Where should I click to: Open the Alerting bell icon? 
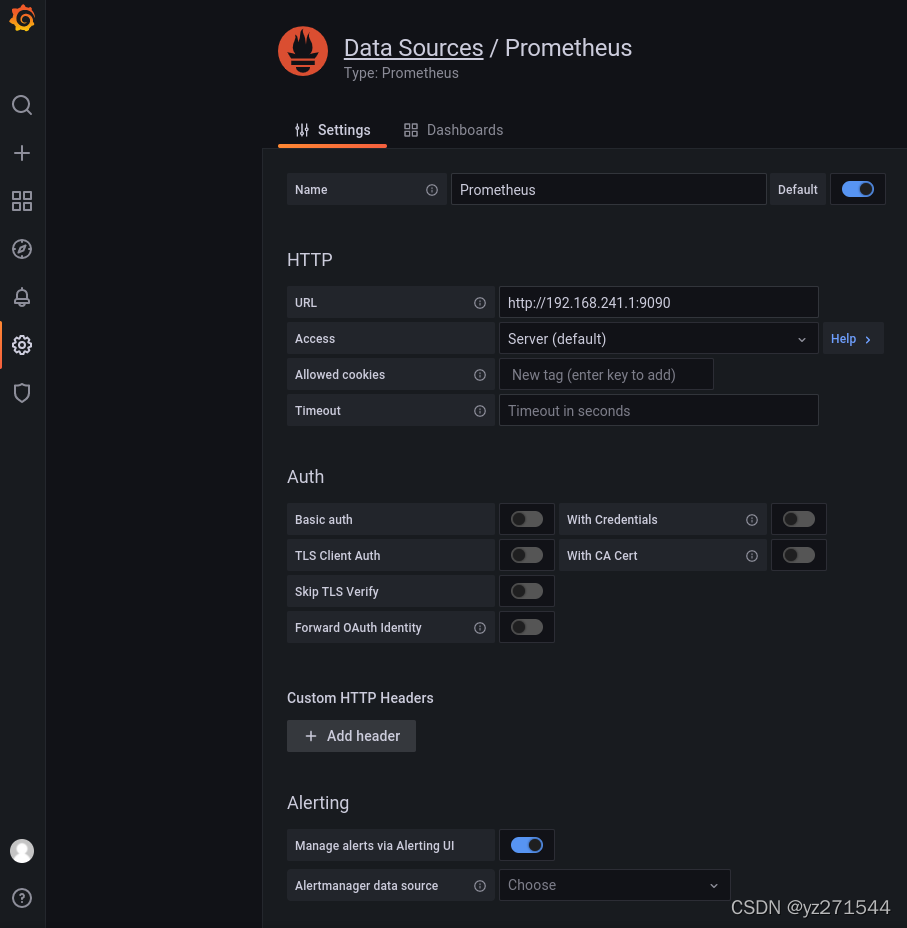tap(22, 297)
